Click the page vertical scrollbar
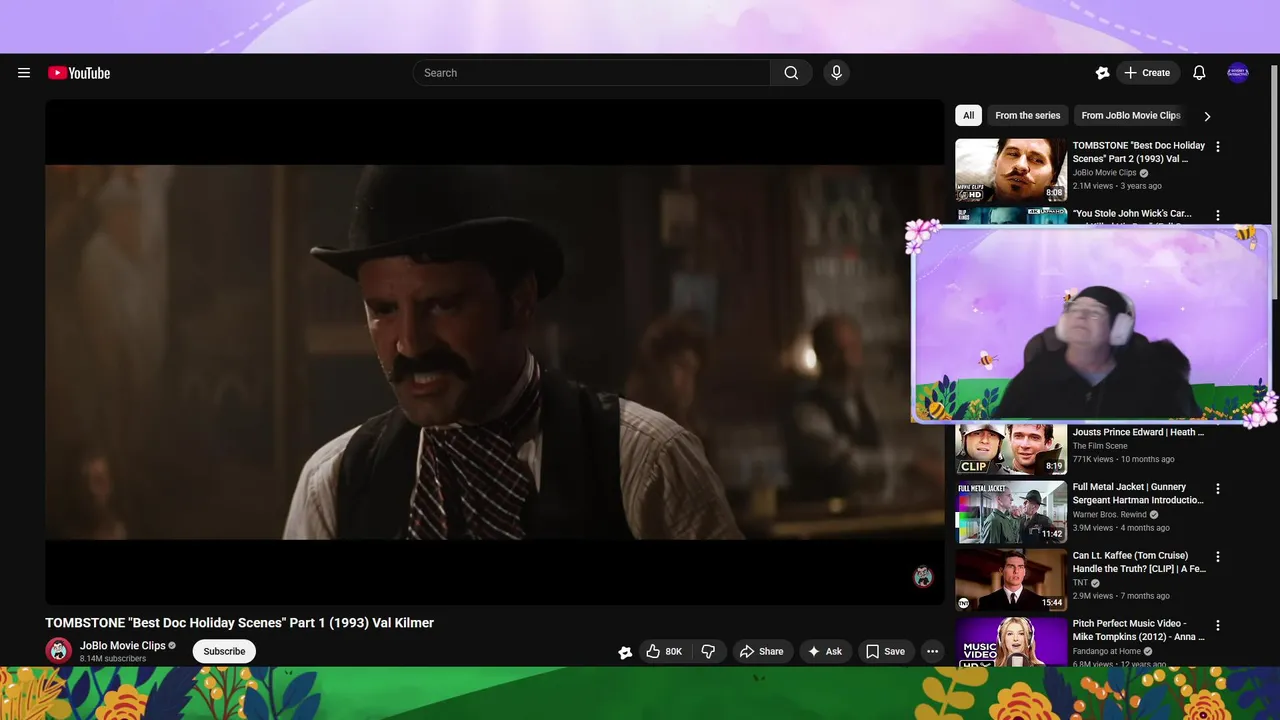Image resolution: width=1280 pixels, height=720 pixels. pyautogui.click(x=1274, y=180)
